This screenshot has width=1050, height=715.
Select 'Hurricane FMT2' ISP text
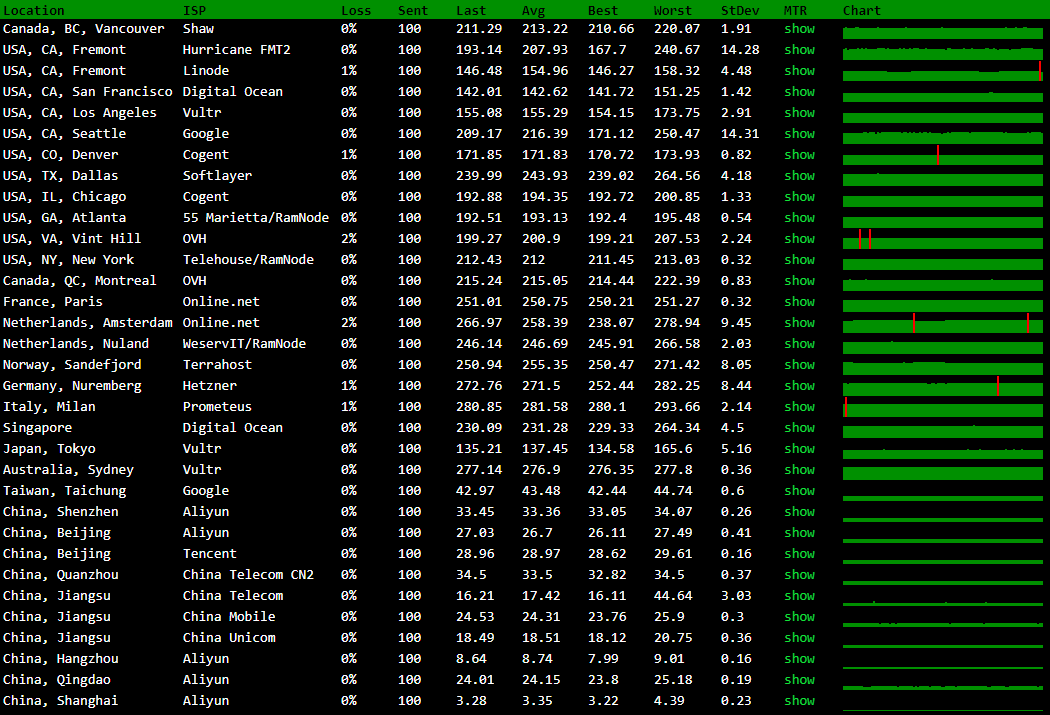click(236, 50)
